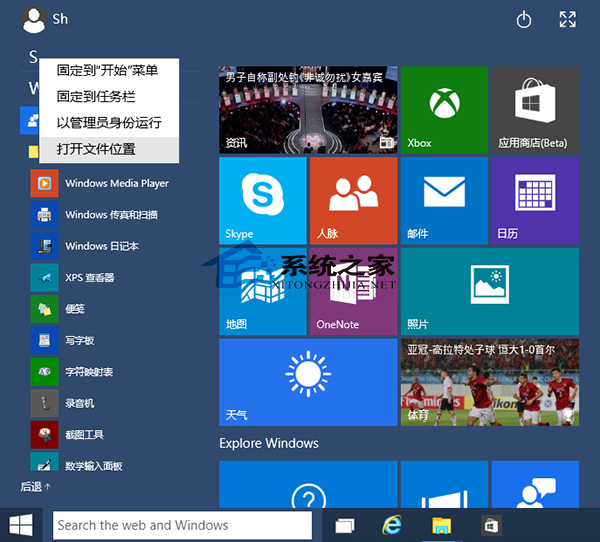Viewport: 600px width, 542px height.
Task: Click the 后退 back link
Action: pos(35,486)
